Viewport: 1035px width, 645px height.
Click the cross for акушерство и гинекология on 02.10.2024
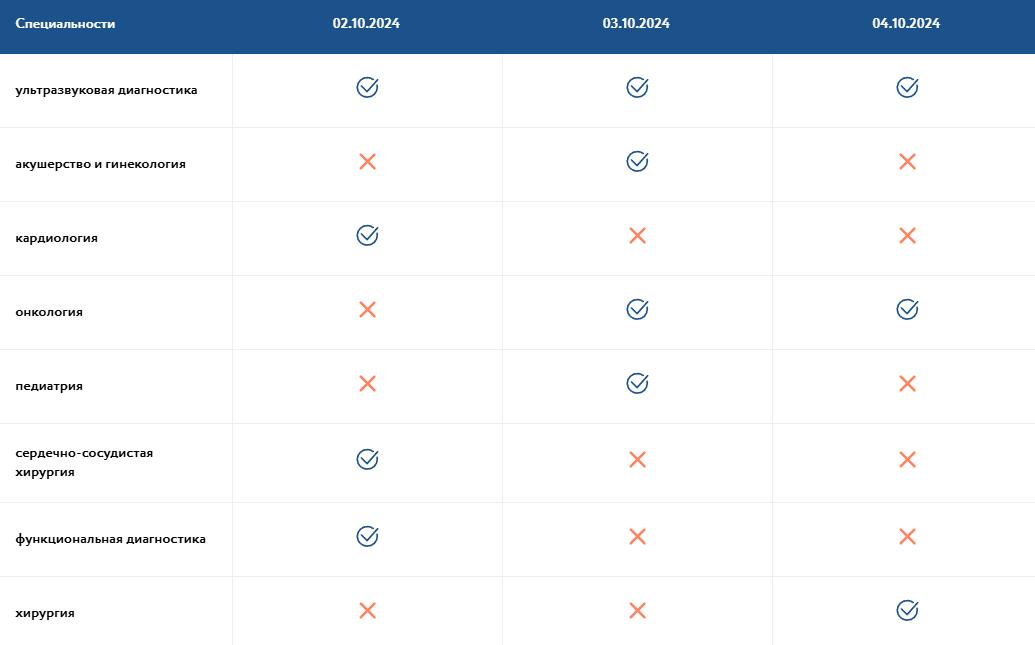pos(367,161)
